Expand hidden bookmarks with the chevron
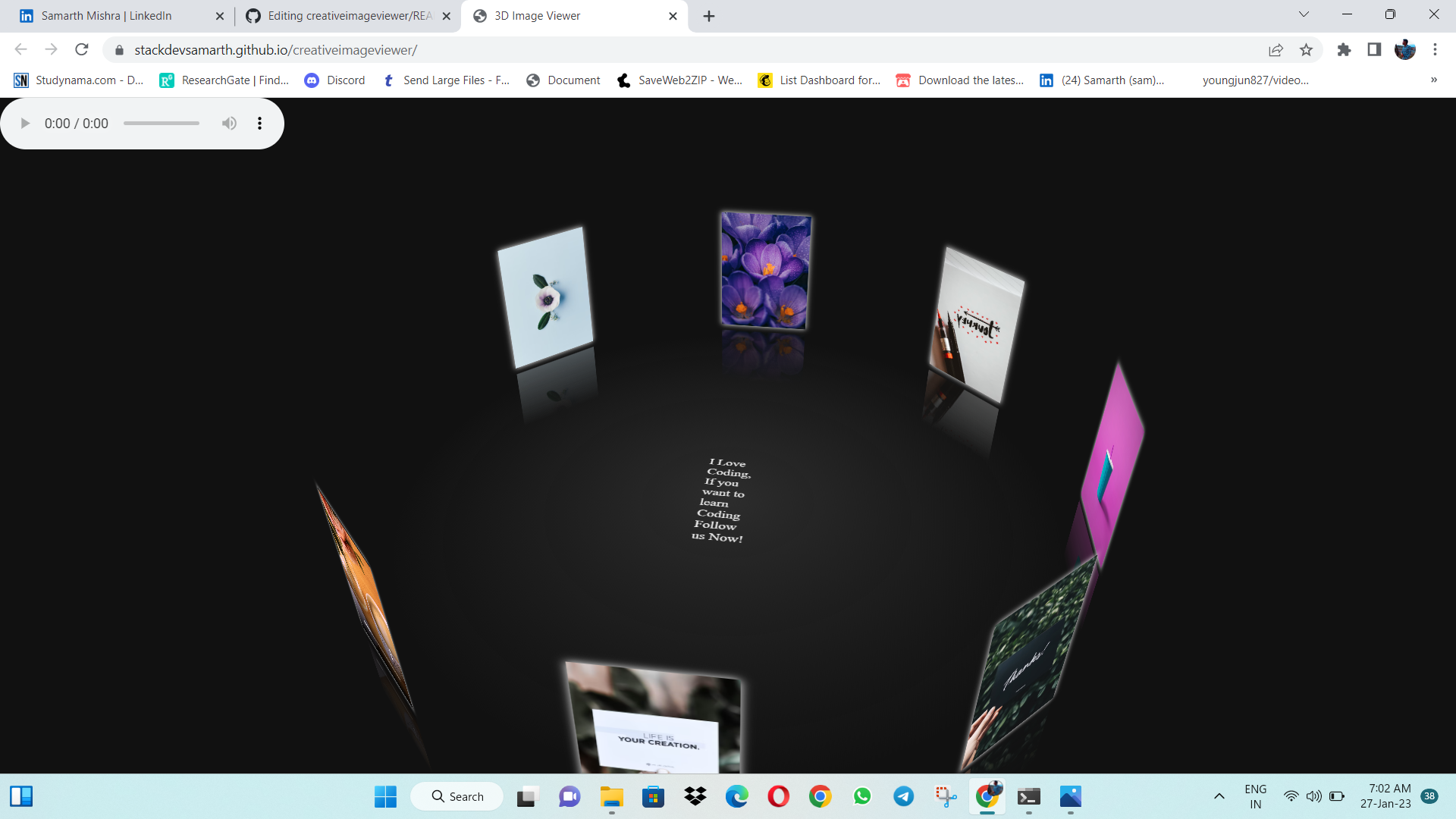Image resolution: width=1456 pixels, height=819 pixels. (1435, 80)
